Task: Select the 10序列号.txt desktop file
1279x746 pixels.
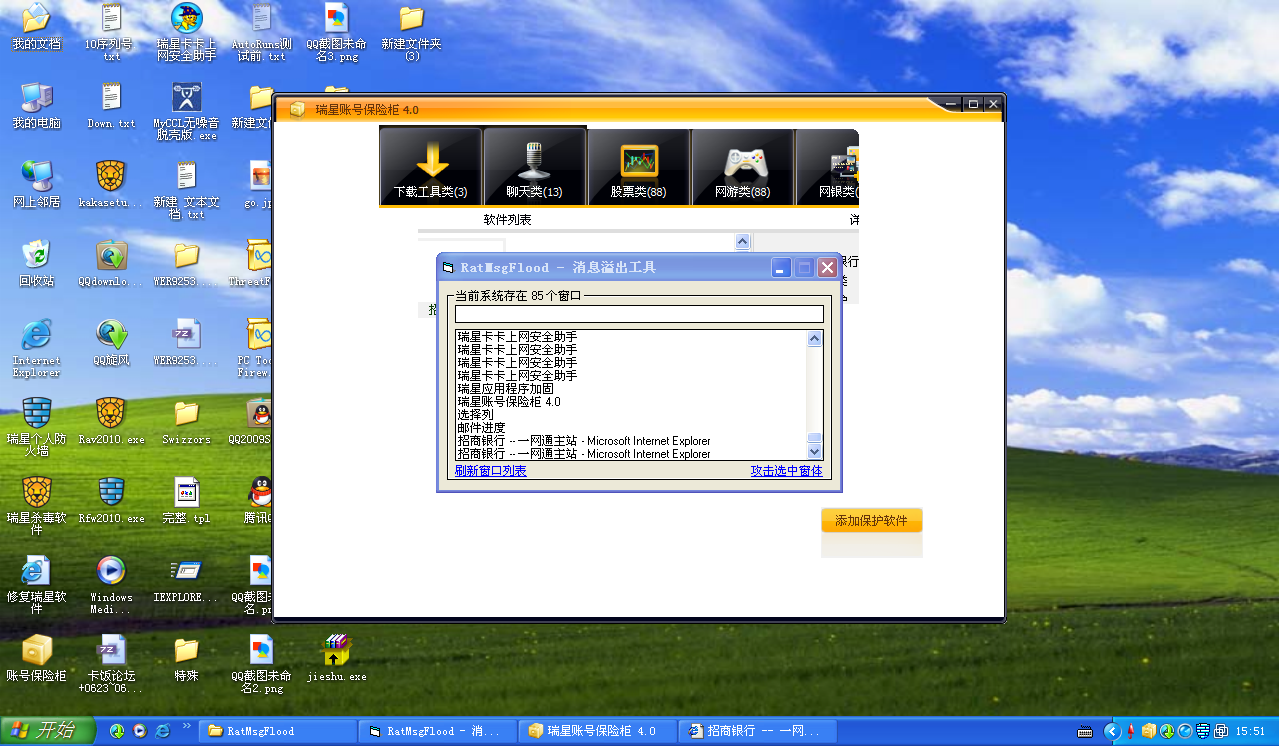Action: click(111, 32)
